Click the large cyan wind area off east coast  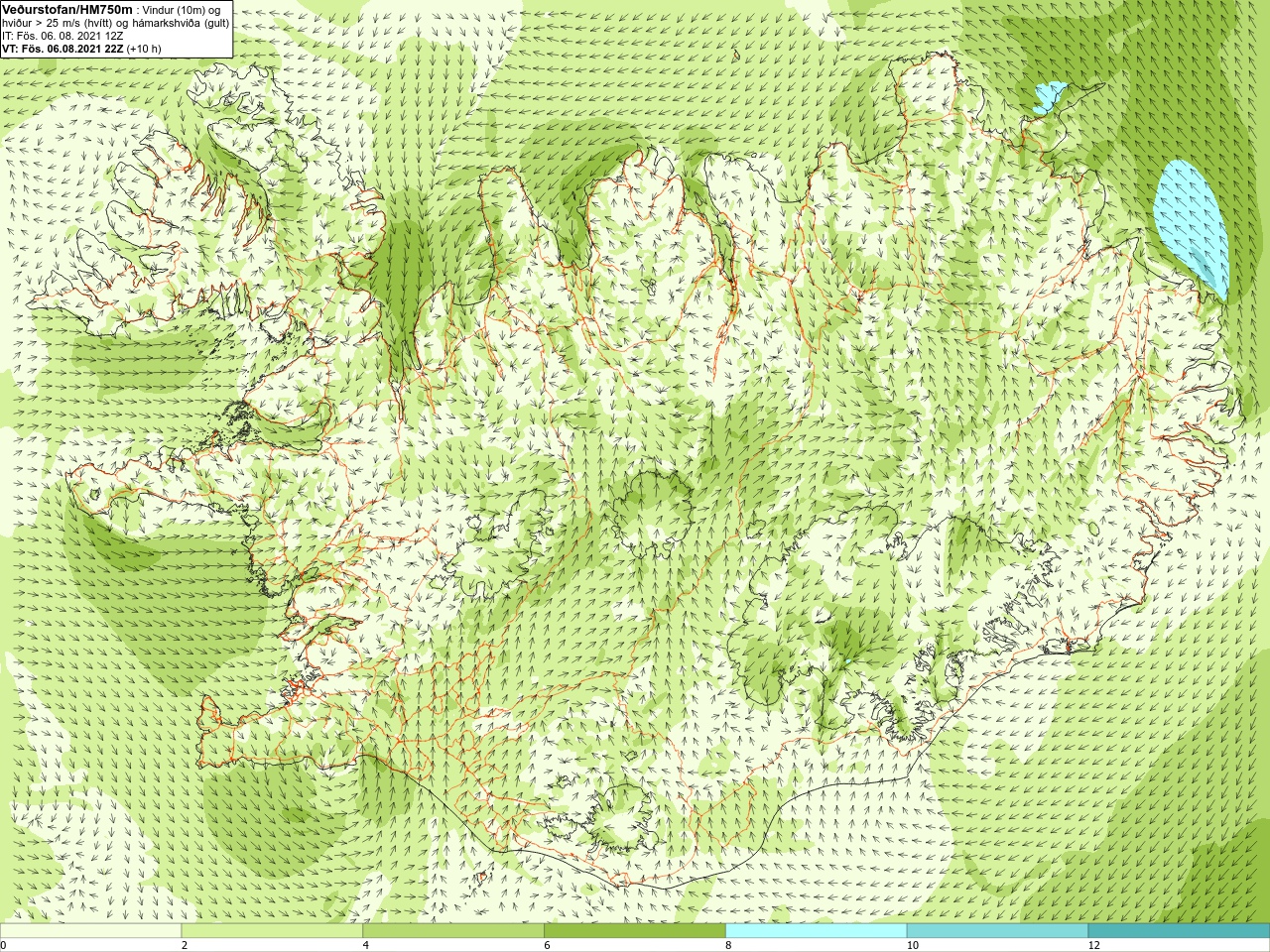coord(1192,227)
